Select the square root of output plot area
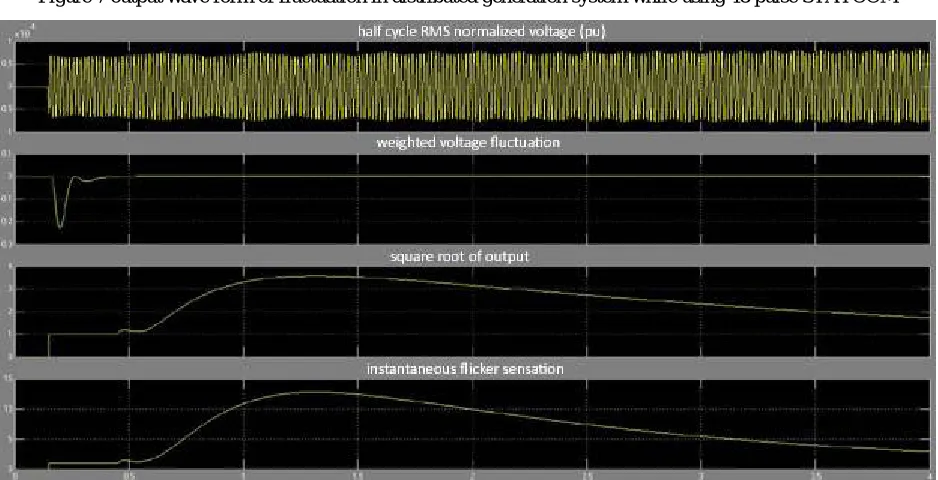The image size is (938, 480). [x=473, y=312]
